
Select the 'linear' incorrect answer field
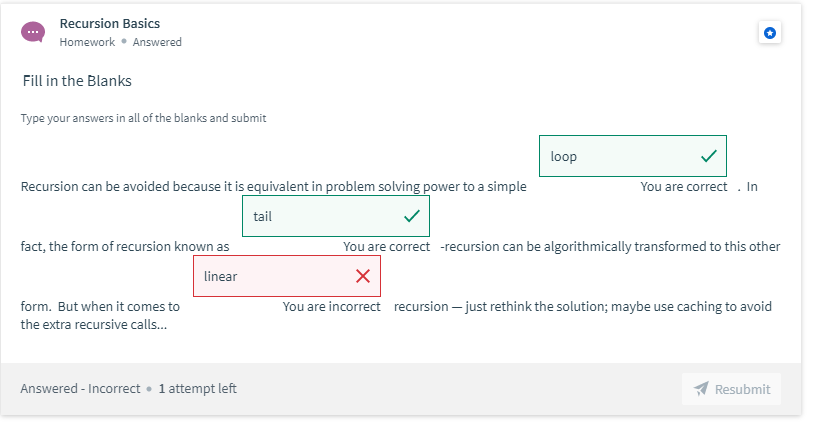click(287, 276)
